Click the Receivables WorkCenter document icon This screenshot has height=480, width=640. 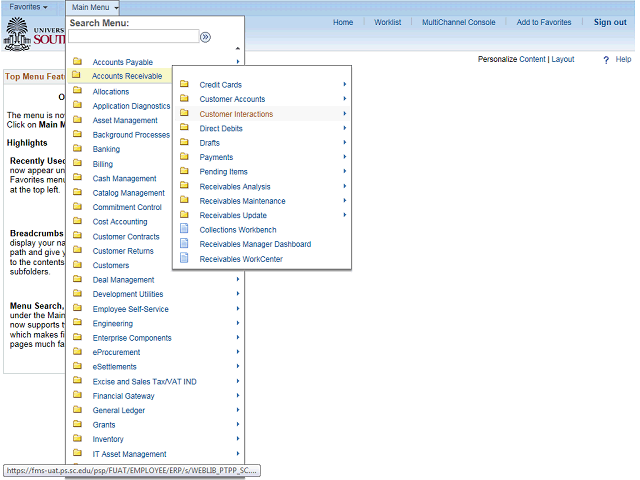coord(184,258)
